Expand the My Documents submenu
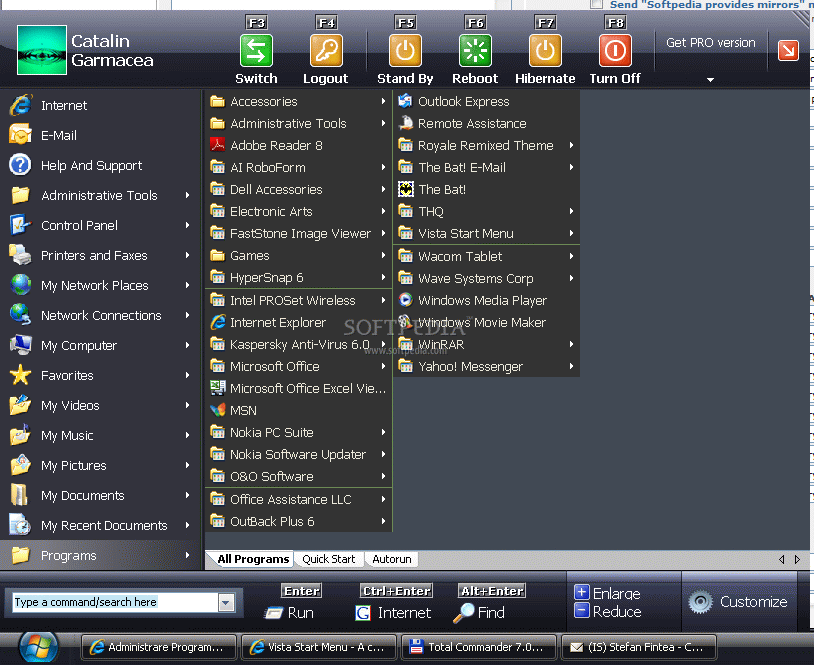The height and width of the screenshot is (665, 814). tap(187, 495)
